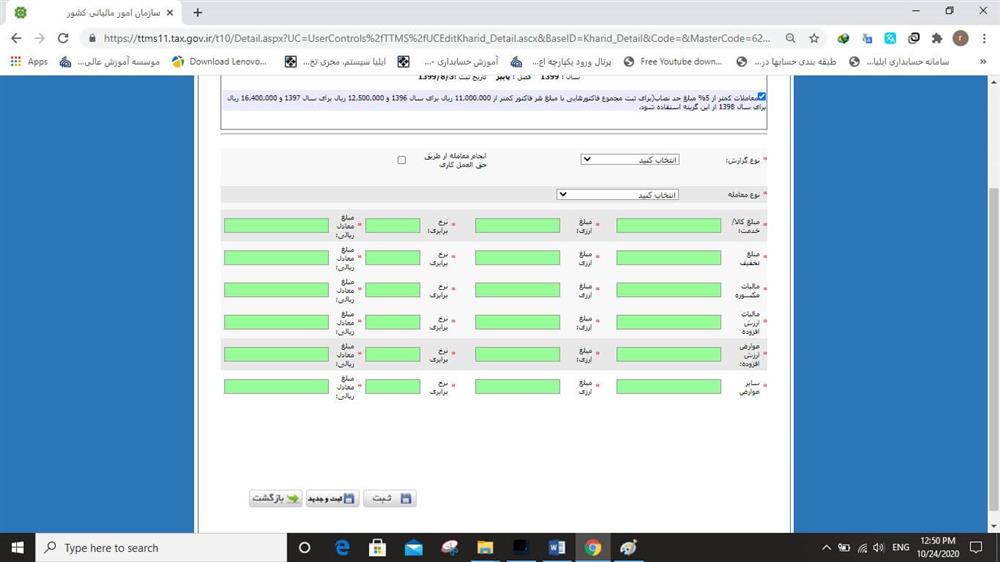Switch to Word on taskbar
Image resolution: width=1000 pixels, height=562 pixels.
click(557, 547)
